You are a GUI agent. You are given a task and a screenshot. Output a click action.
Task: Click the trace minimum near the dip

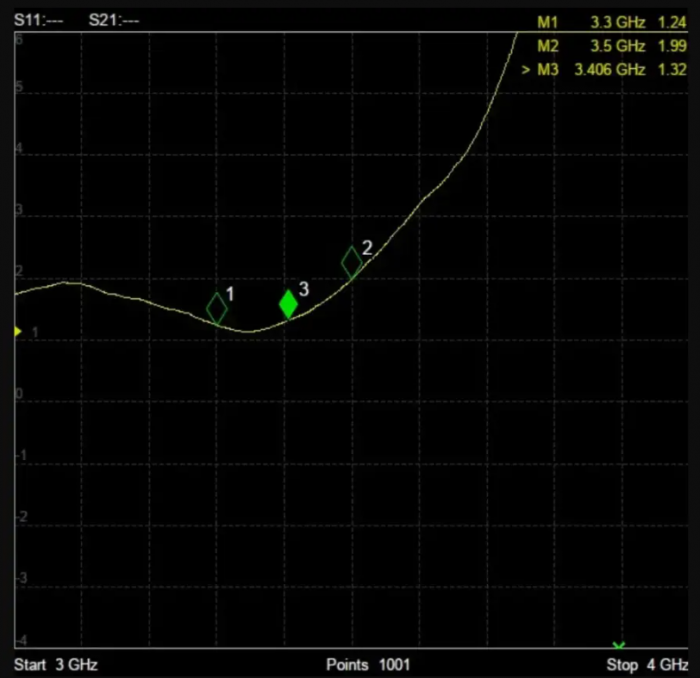tap(248, 332)
